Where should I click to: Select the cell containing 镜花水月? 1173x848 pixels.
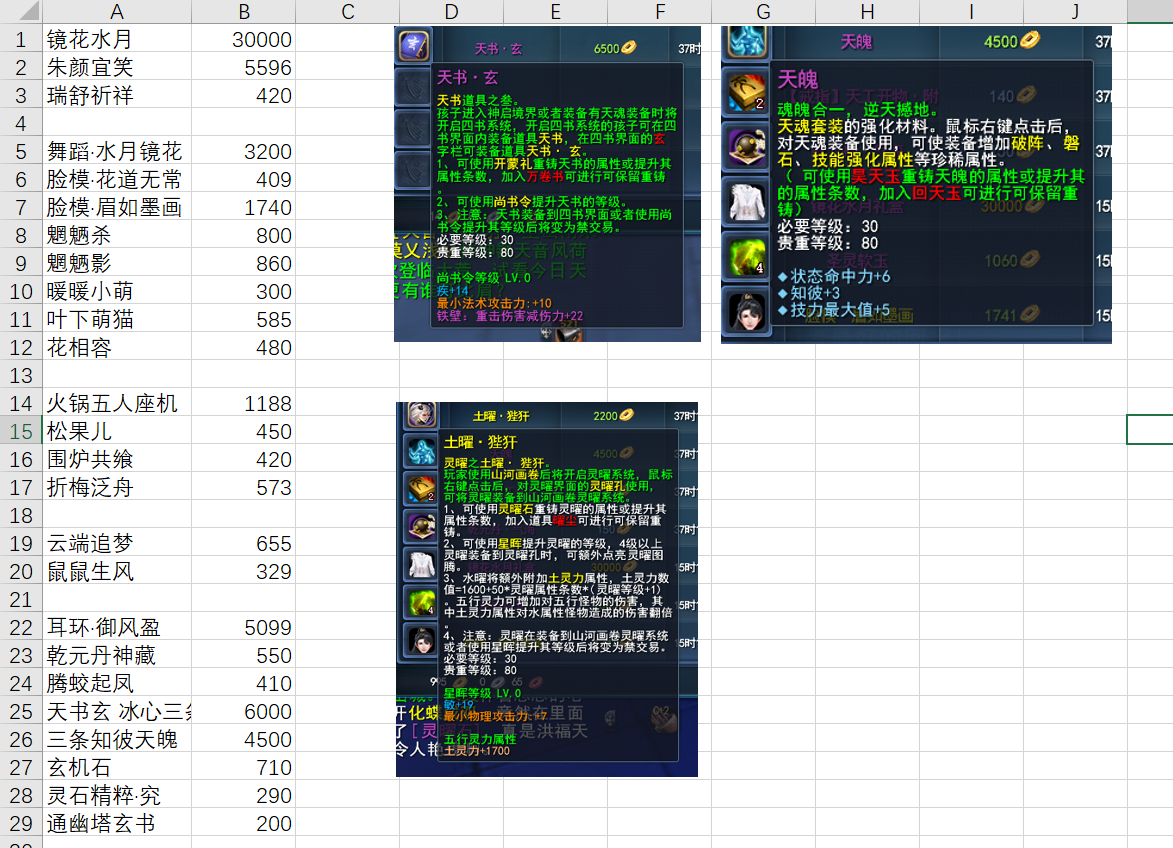pos(117,40)
